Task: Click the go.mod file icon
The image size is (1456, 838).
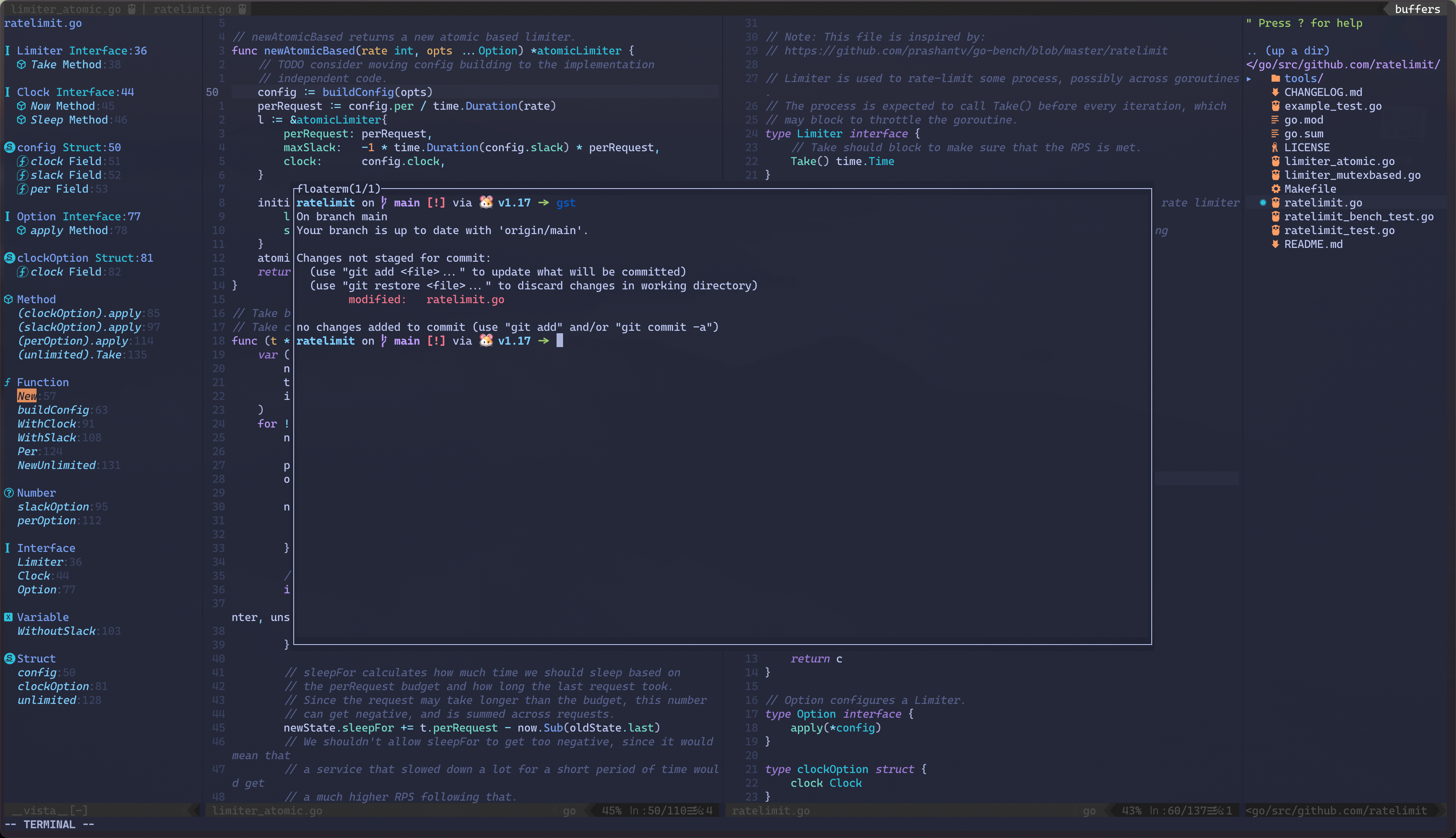Action: (1275, 120)
